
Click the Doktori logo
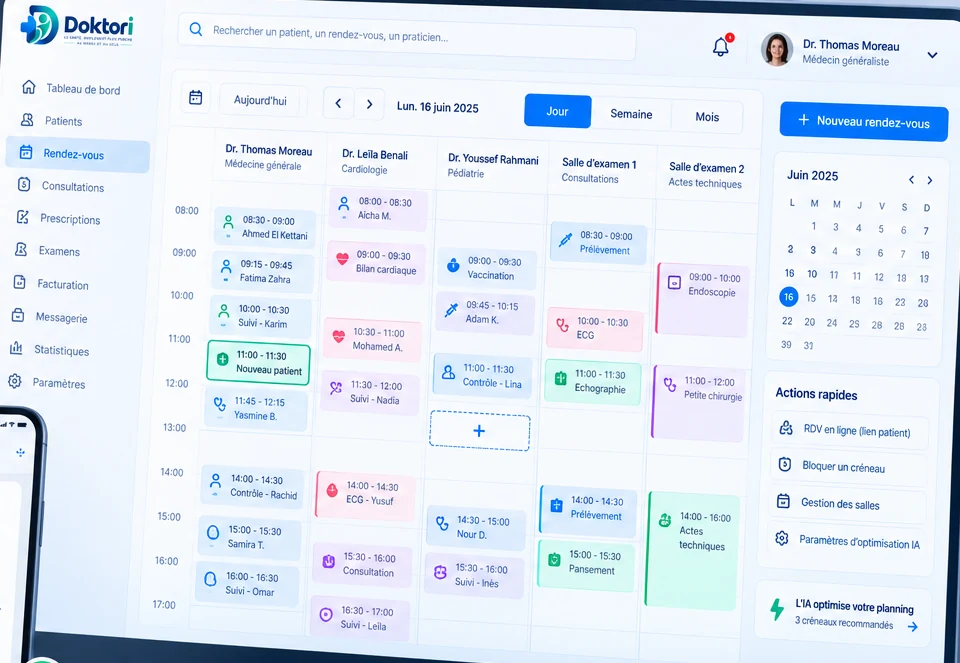(x=77, y=26)
